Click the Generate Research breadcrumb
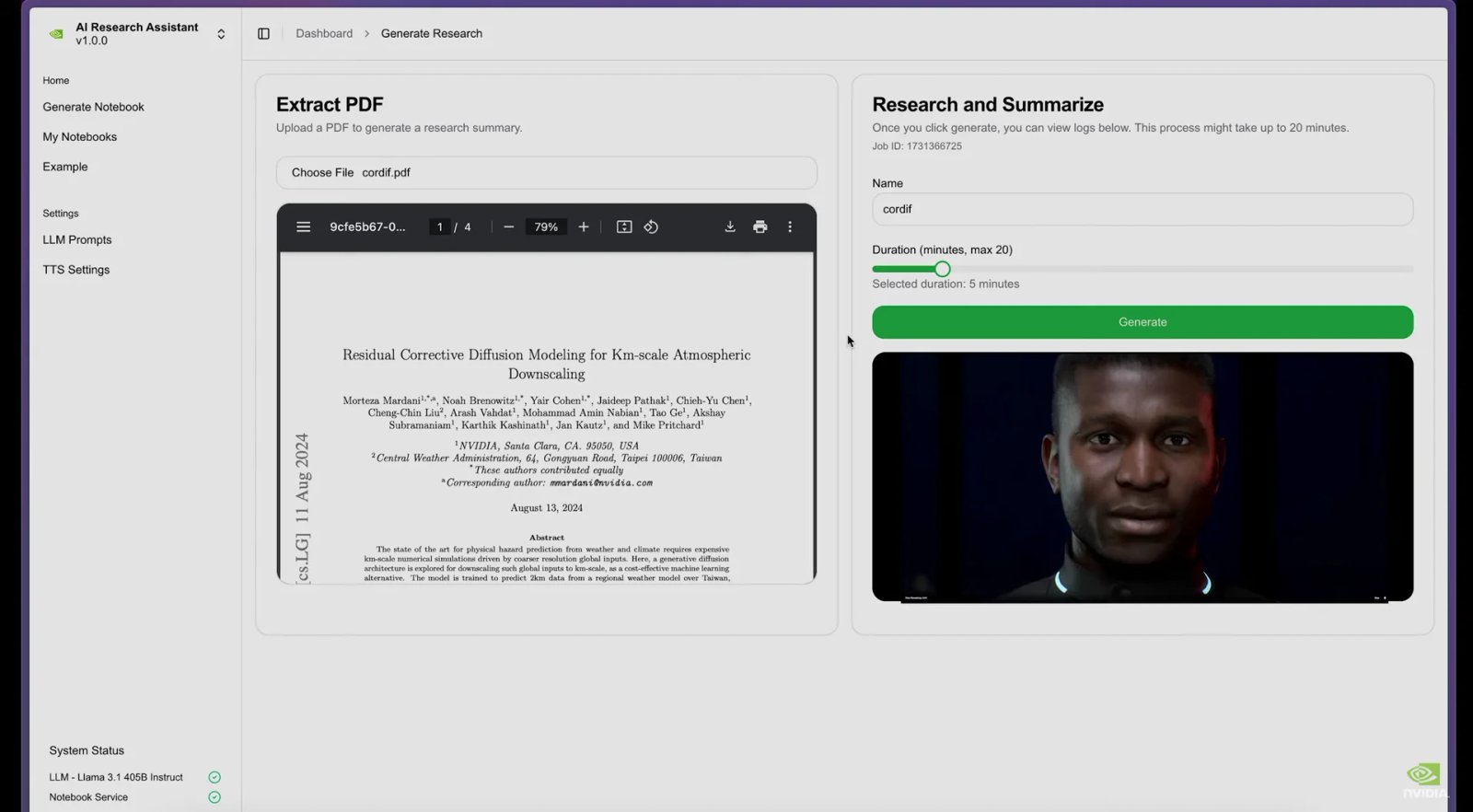 432,34
